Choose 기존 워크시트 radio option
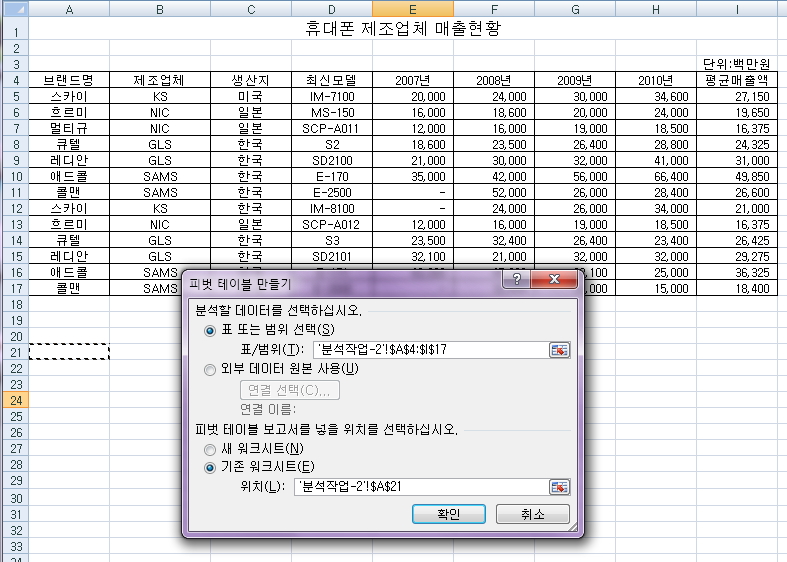The height and width of the screenshot is (562, 787). [210, 468]
